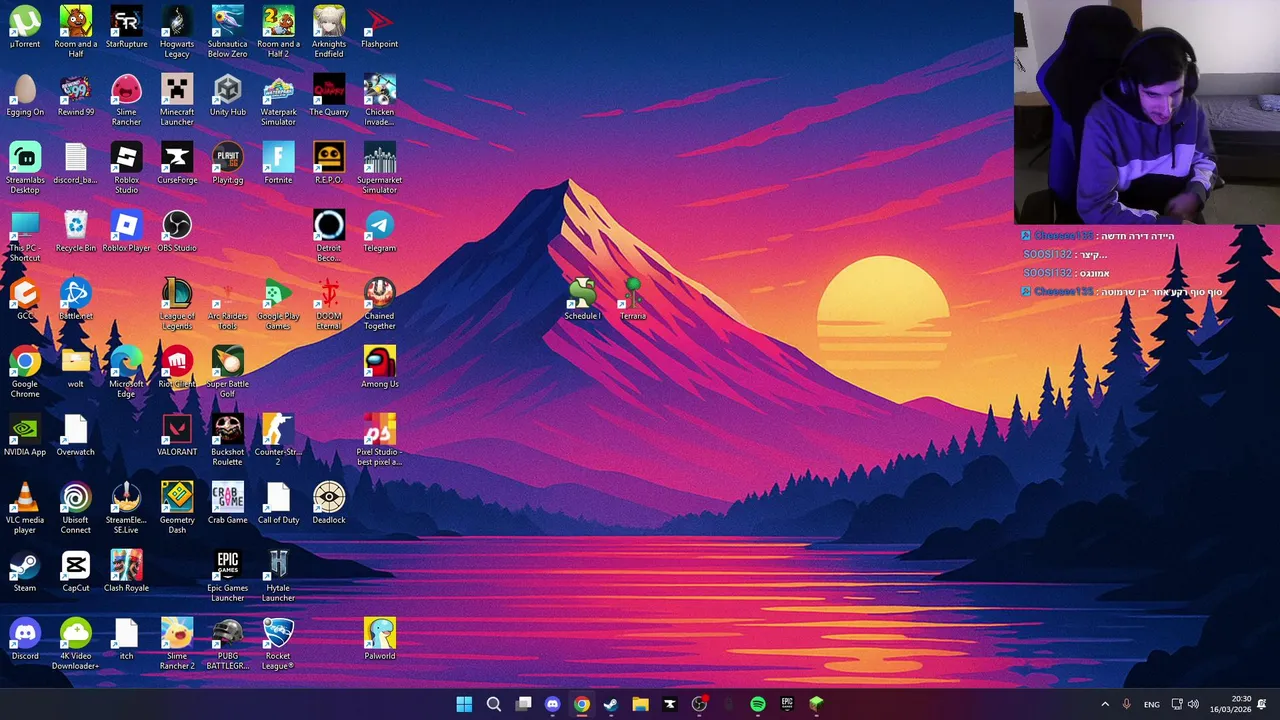Launch VALORANT from the desktop

click(x=177, y=436)
